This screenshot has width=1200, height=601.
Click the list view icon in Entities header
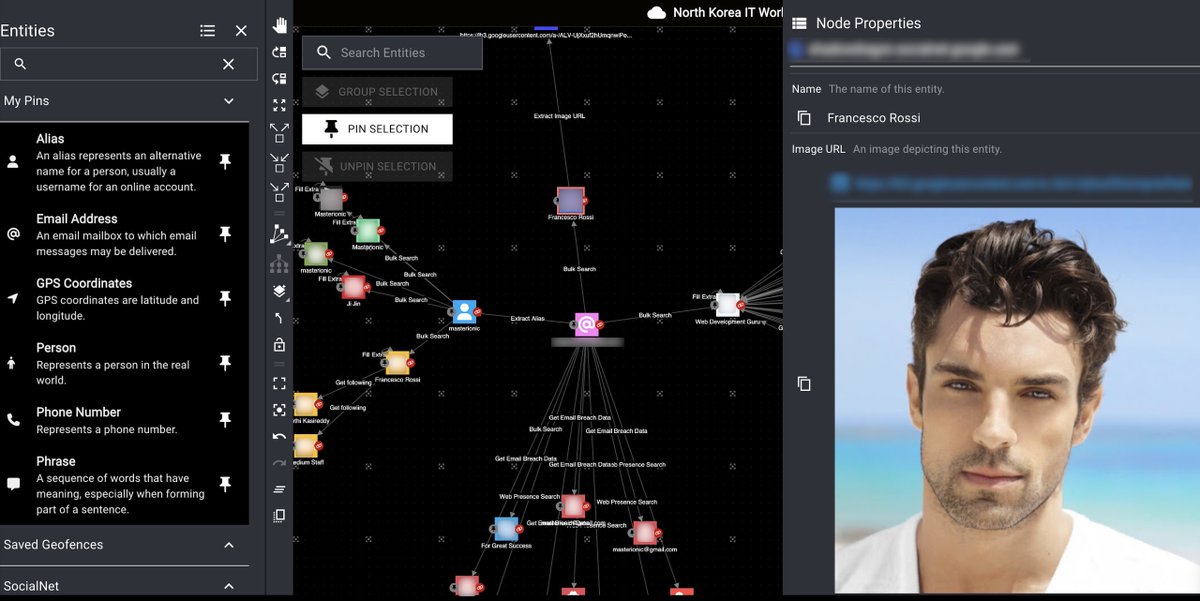click(207, 31)
